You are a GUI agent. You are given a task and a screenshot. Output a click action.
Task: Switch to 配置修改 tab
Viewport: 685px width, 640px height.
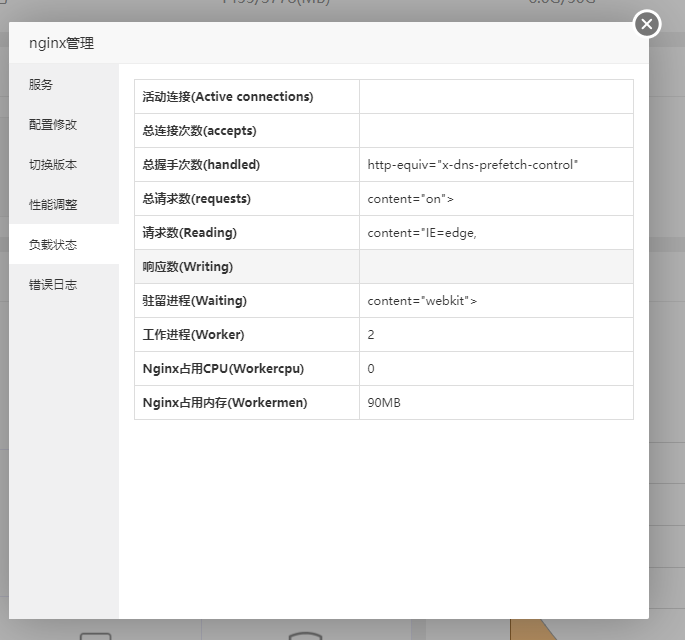pos(64,125)
